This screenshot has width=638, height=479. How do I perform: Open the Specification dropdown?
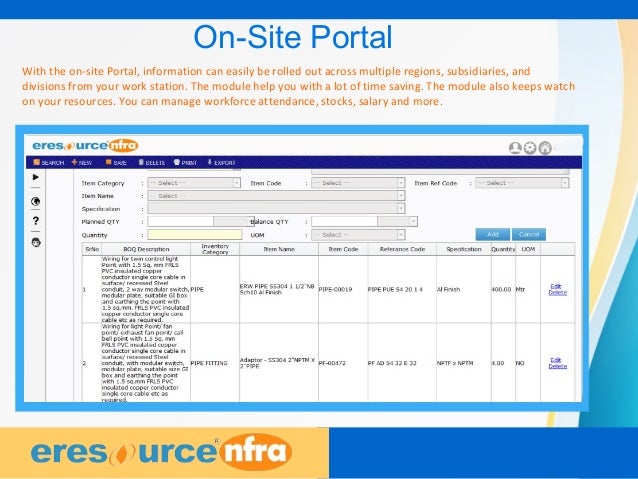[x=276, y=208]
